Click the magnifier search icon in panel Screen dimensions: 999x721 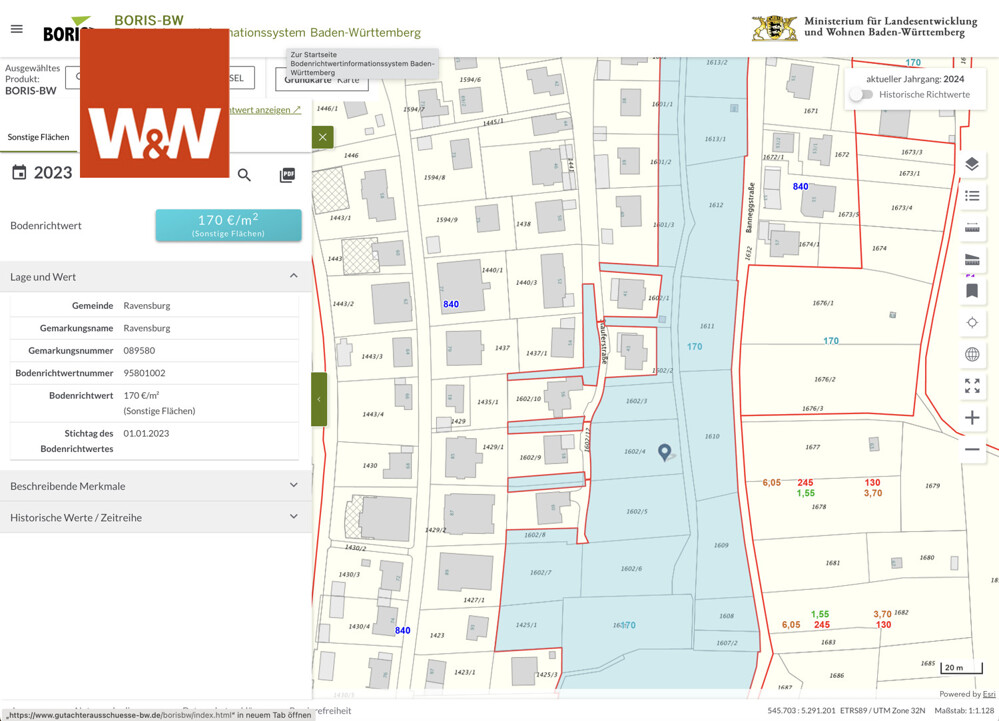(x=244, y=175)
